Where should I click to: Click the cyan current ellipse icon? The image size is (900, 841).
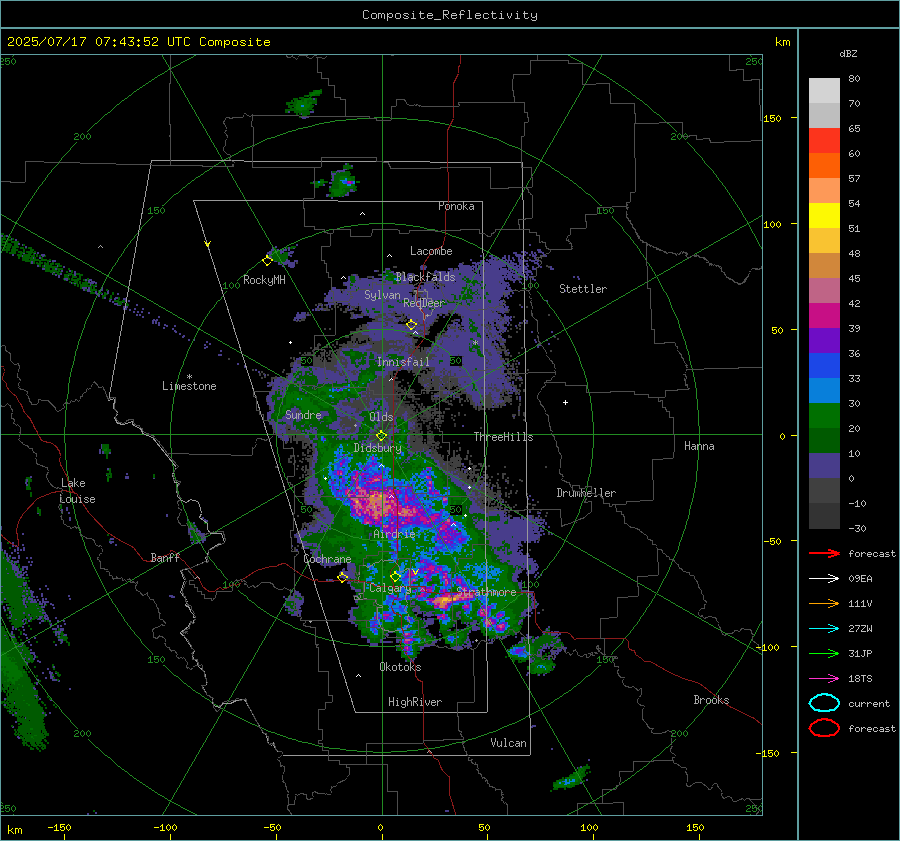pos(824,703)
